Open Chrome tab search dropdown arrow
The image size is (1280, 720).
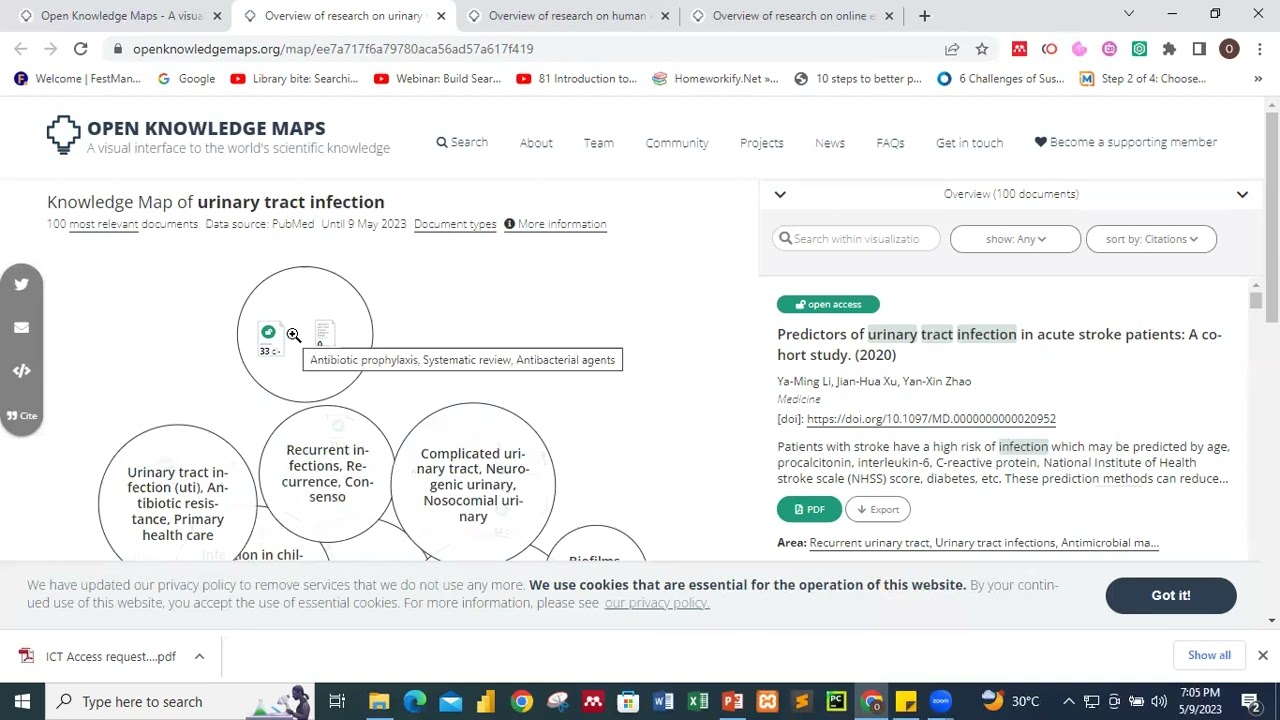pyautogui.click(x=1129, y=14)
